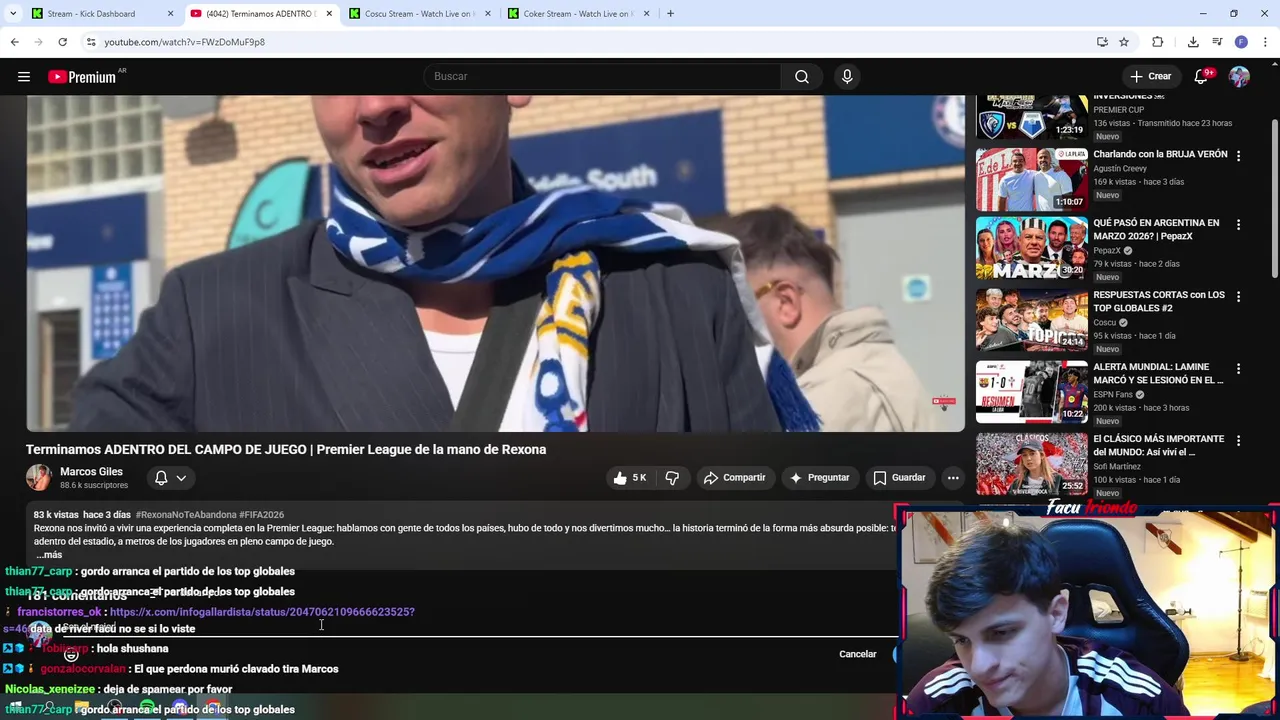Click Compartir to share video
Viewport: 1280px width, 720px height.
[x=734, y=478]
